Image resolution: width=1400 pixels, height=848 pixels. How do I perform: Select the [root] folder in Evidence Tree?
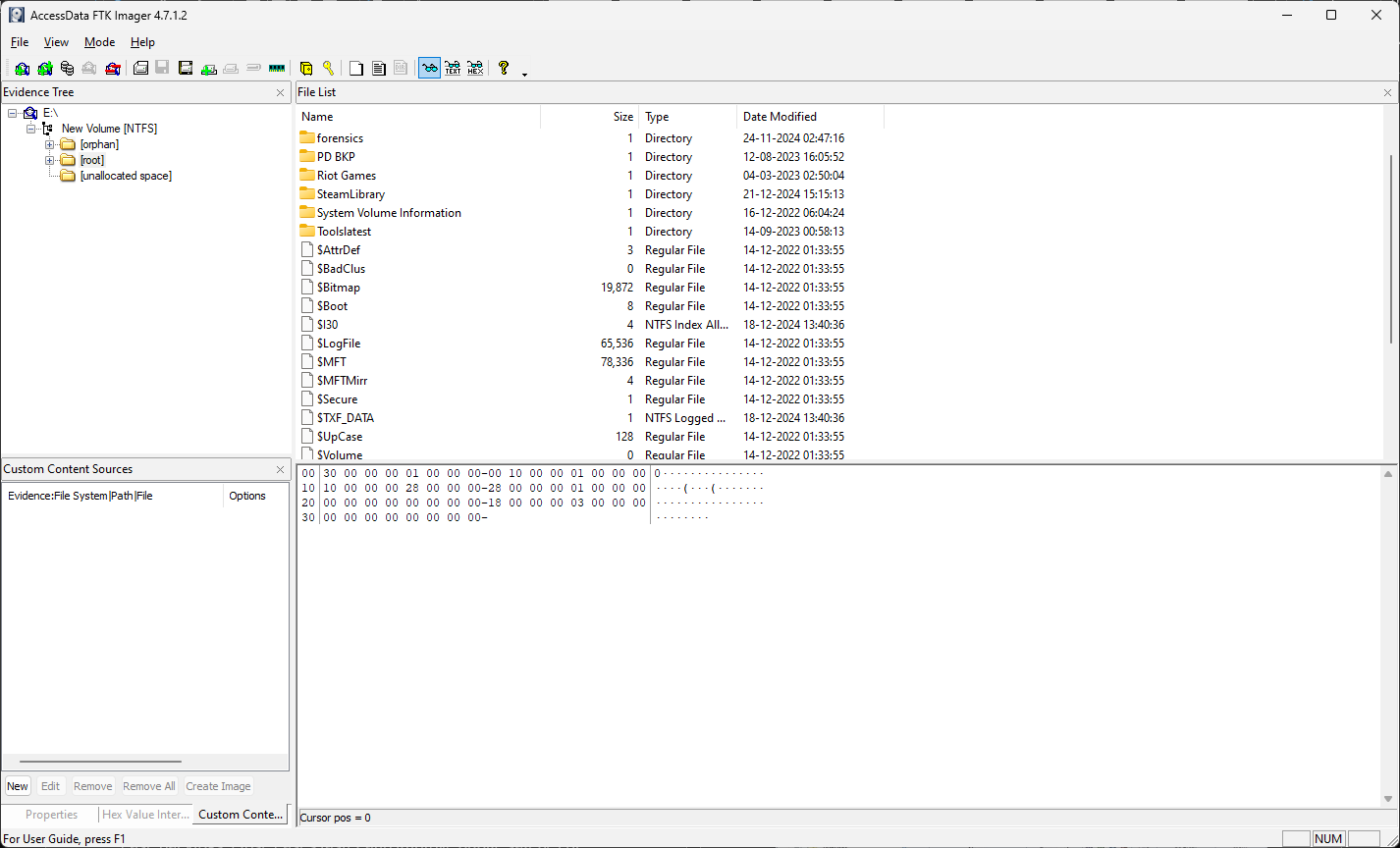(92, 160)
